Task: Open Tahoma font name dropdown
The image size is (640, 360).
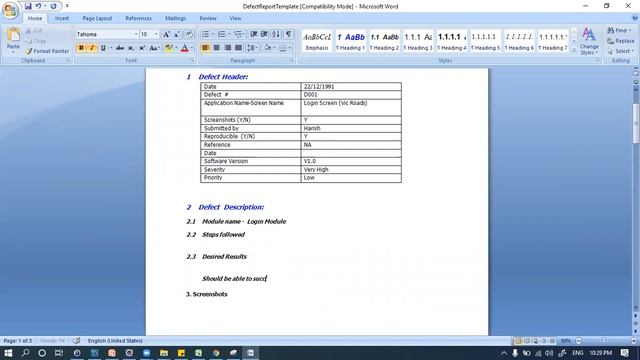Action: (136, 35)
